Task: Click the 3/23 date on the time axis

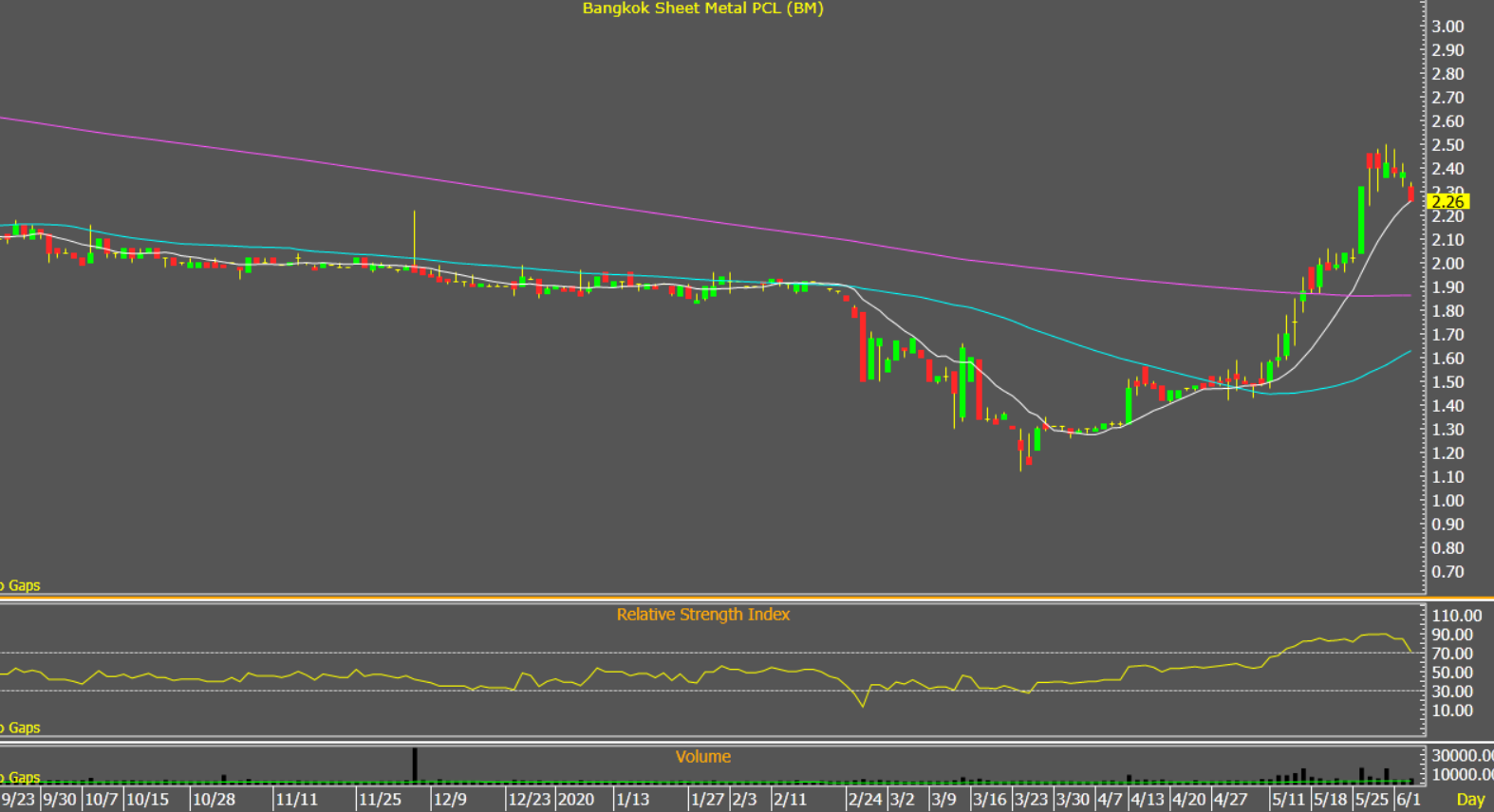Action: 1032,800
